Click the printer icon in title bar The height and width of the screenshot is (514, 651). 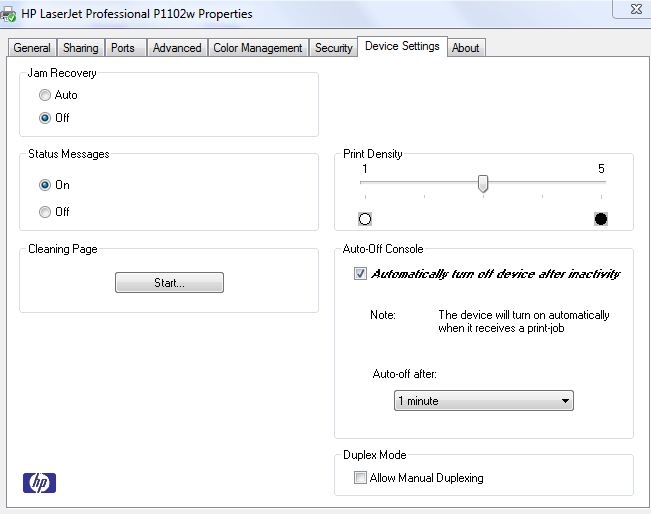(9, 14)
